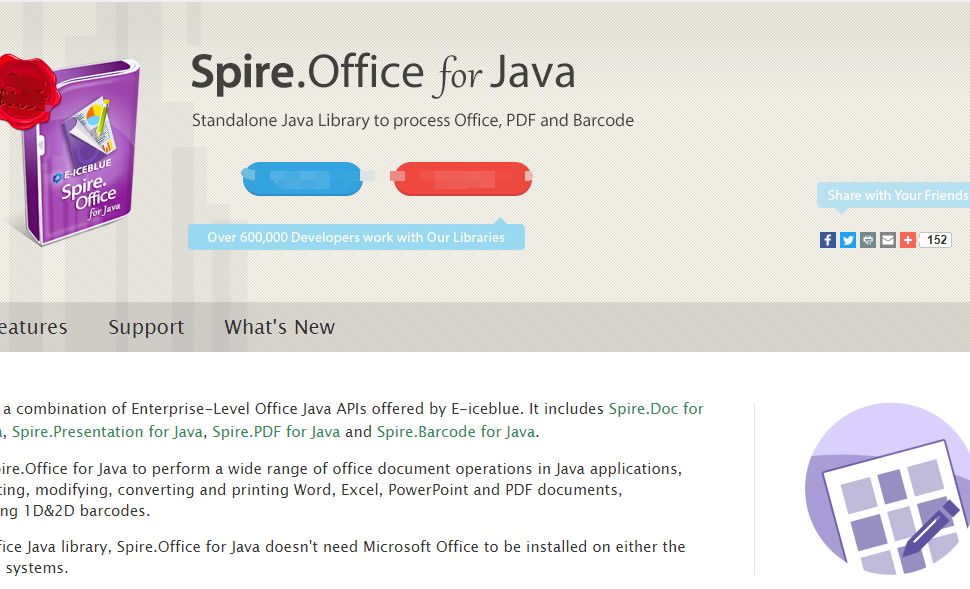The image size is (970, 589).
Task: Share the page on Twitter
Action: [847, 239]
